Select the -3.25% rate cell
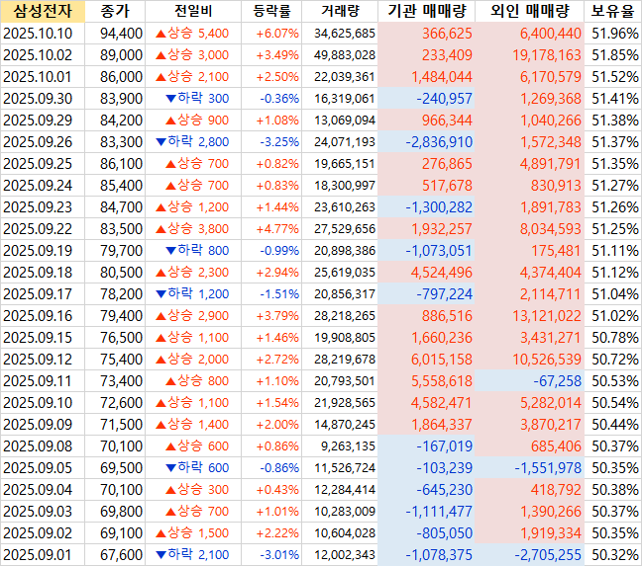The width and height of the screenshot is (642, 566). 271,142
